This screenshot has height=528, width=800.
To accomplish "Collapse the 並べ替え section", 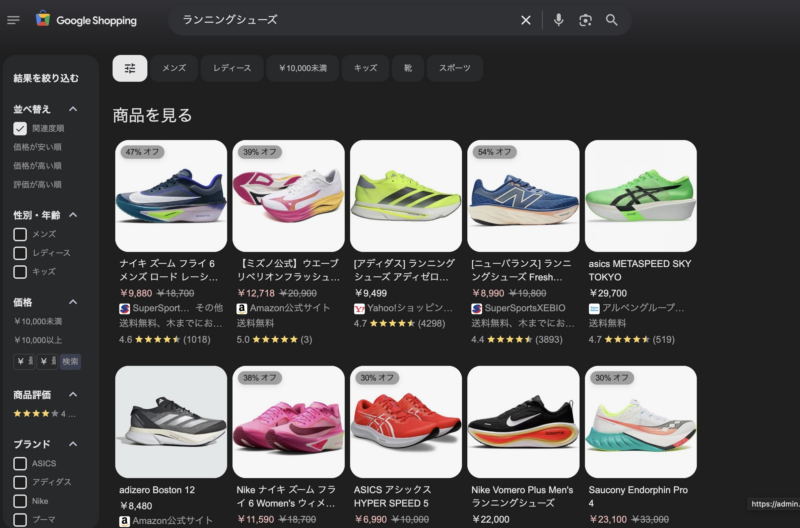I will tap(73, 109).
